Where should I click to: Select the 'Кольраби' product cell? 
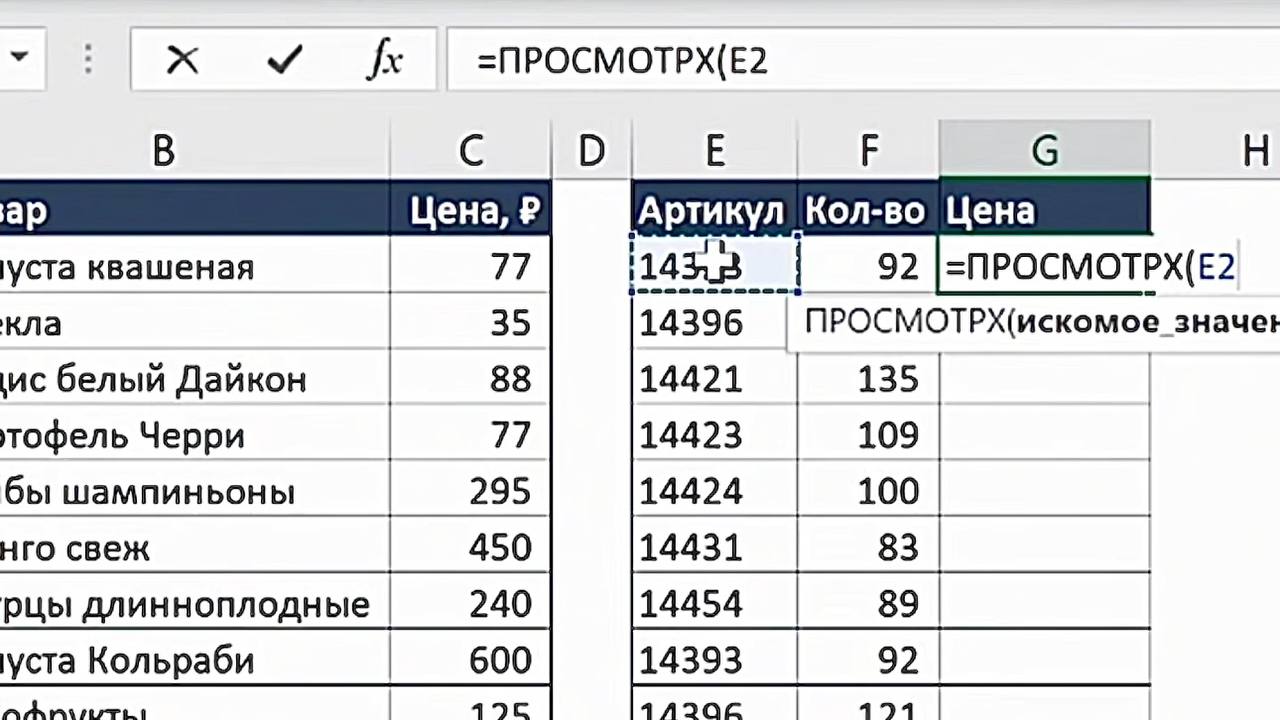195,659
